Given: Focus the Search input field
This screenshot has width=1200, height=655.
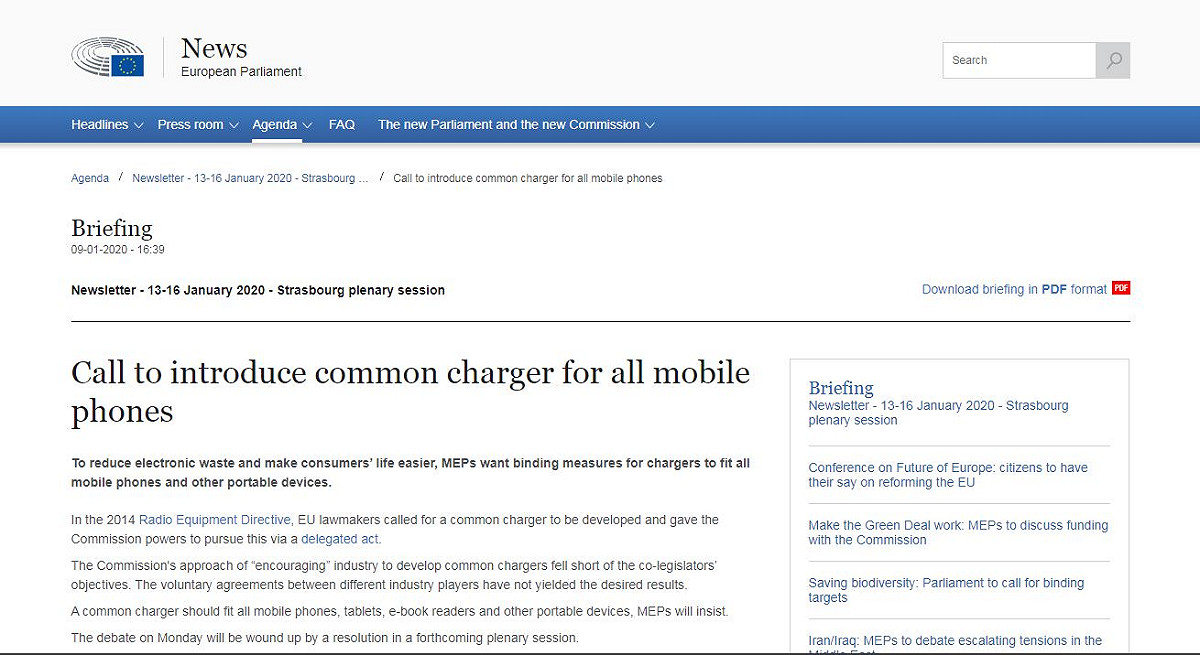Looking at the screenshot, I should point(1019,60).
